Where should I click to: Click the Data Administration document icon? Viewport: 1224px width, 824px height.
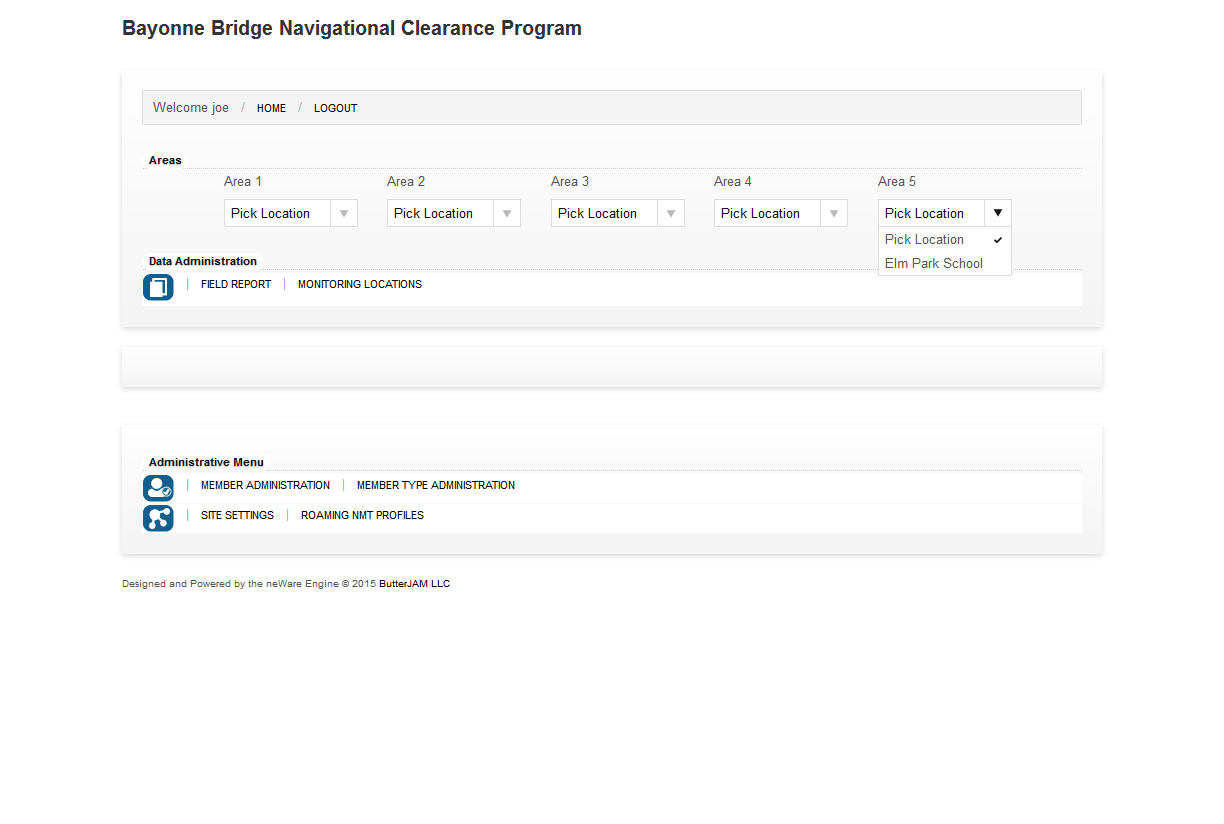[158, 287]
